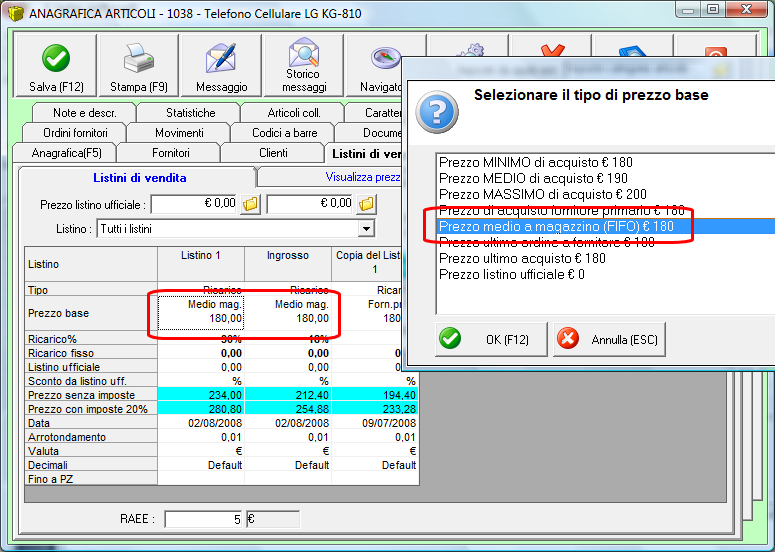The width and height of the screenshot is (775, 552).
Task: Click the blue question mark dialog icon
Action: pyautogui.click(x=436, y=112)
